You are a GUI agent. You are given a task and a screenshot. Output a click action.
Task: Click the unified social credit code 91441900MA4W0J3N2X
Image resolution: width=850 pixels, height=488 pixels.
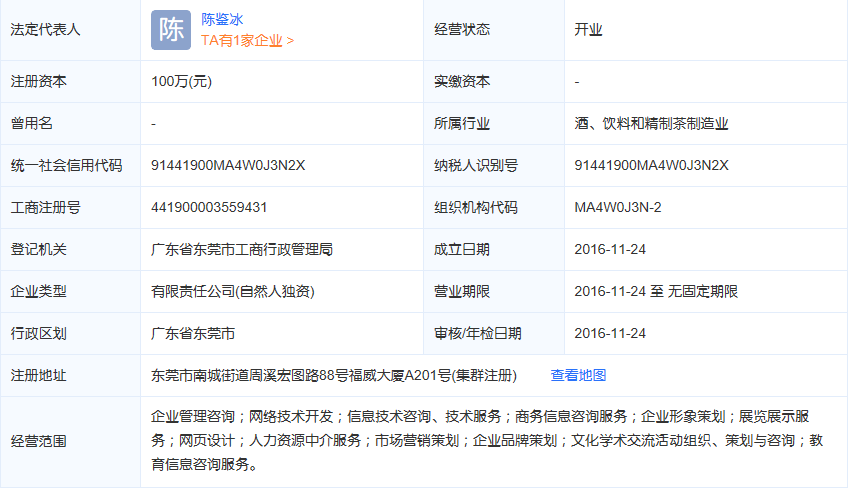pyautogui.click(x=228, y=165)
